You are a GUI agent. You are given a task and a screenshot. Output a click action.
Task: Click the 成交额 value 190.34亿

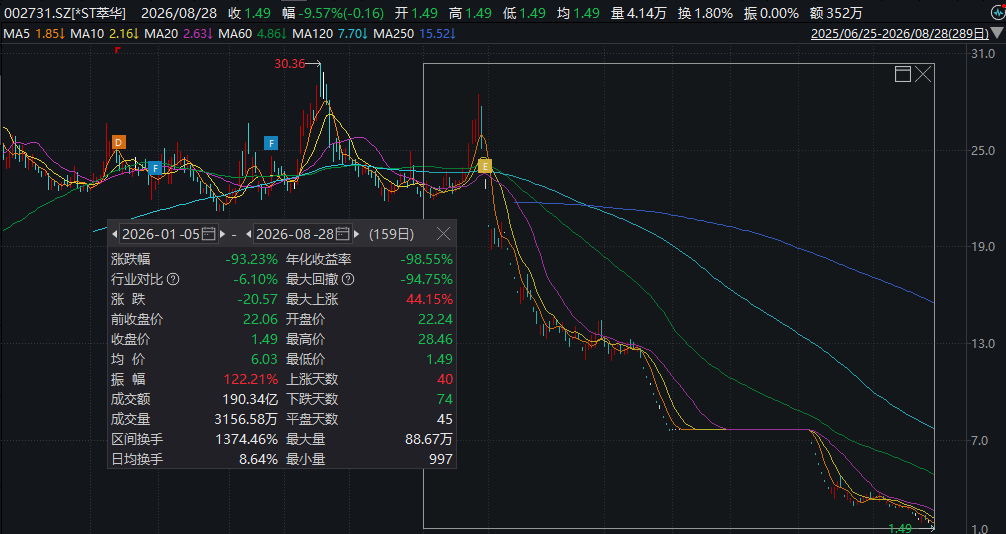250,399
